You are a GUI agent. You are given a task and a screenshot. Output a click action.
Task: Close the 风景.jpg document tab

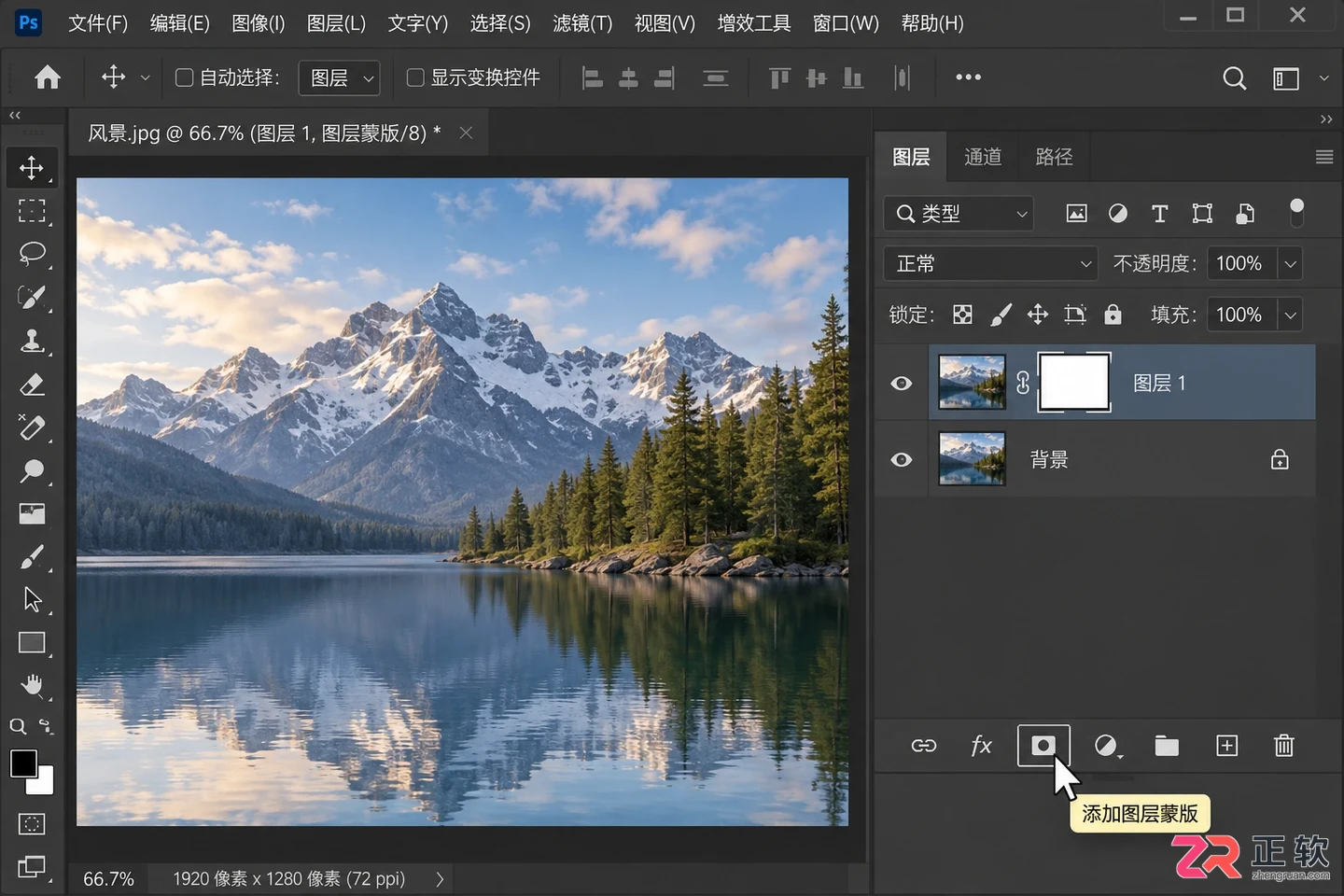click(466, 133)
